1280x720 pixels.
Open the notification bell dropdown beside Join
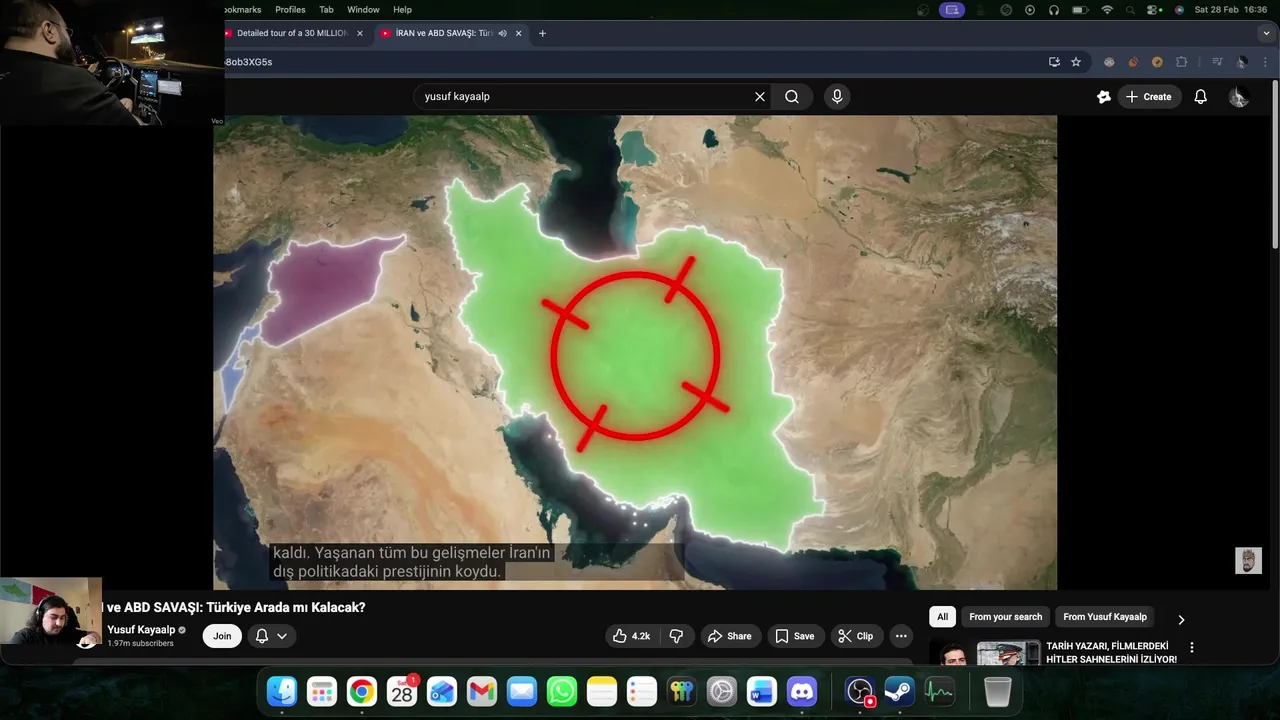(270, 636)
